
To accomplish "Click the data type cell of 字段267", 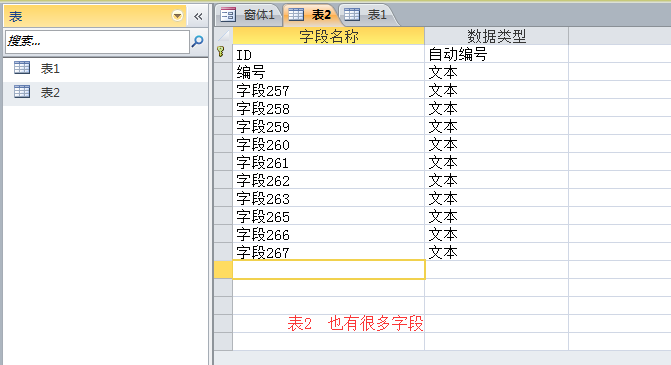I will (496, 252).
